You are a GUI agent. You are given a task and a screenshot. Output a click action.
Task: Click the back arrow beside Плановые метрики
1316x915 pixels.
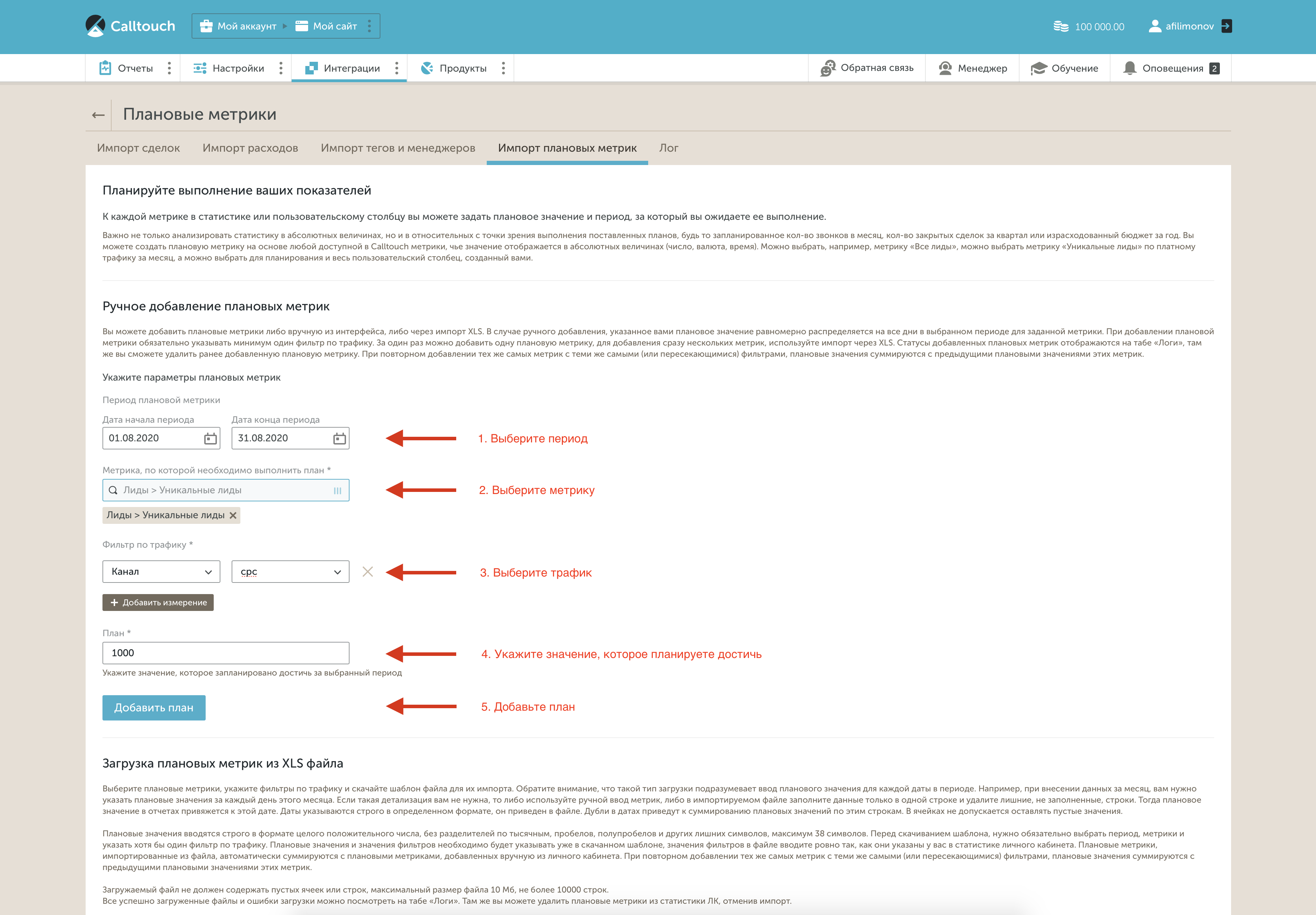98,115
